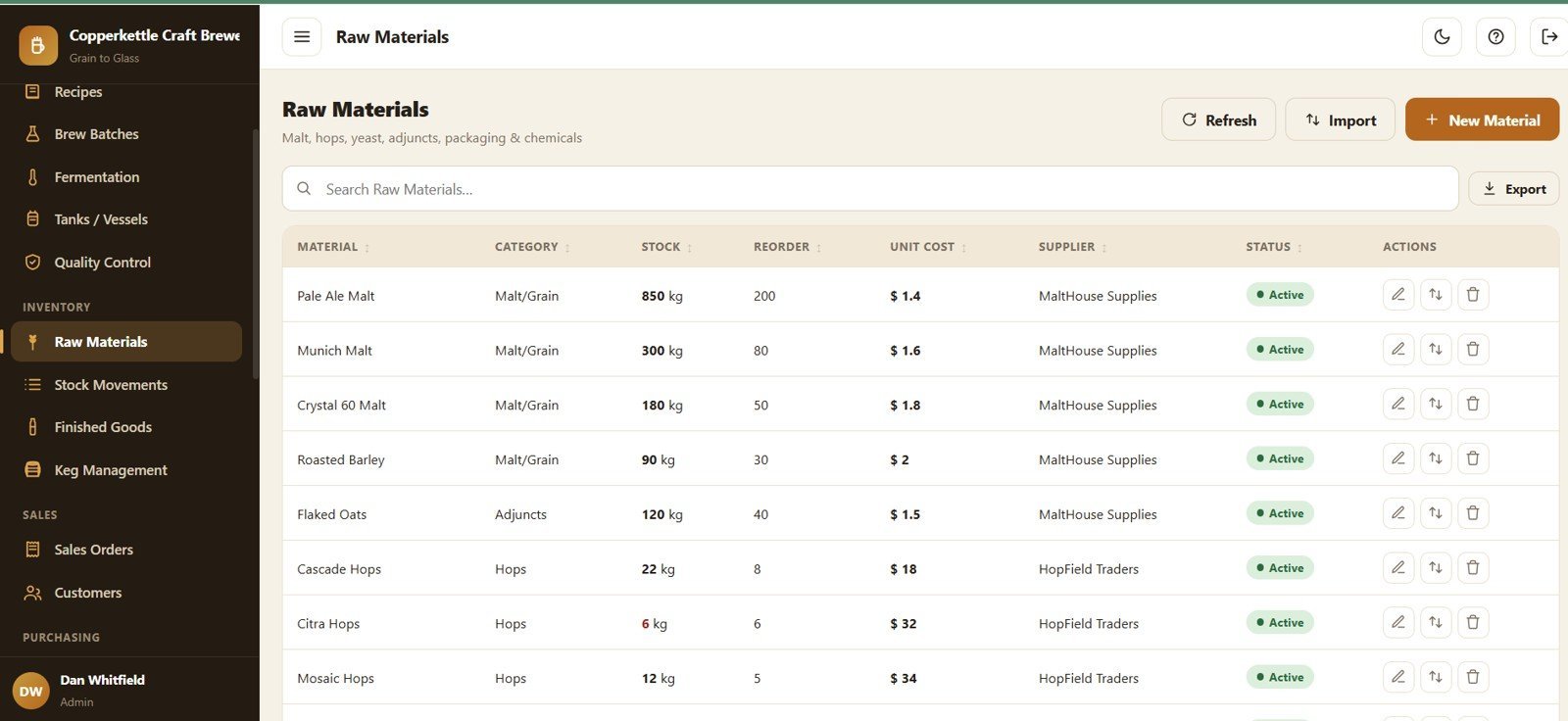Edit Cascade Hops entry
The height and width of the screenshot is (721, 1568).
click(1398, 568)
